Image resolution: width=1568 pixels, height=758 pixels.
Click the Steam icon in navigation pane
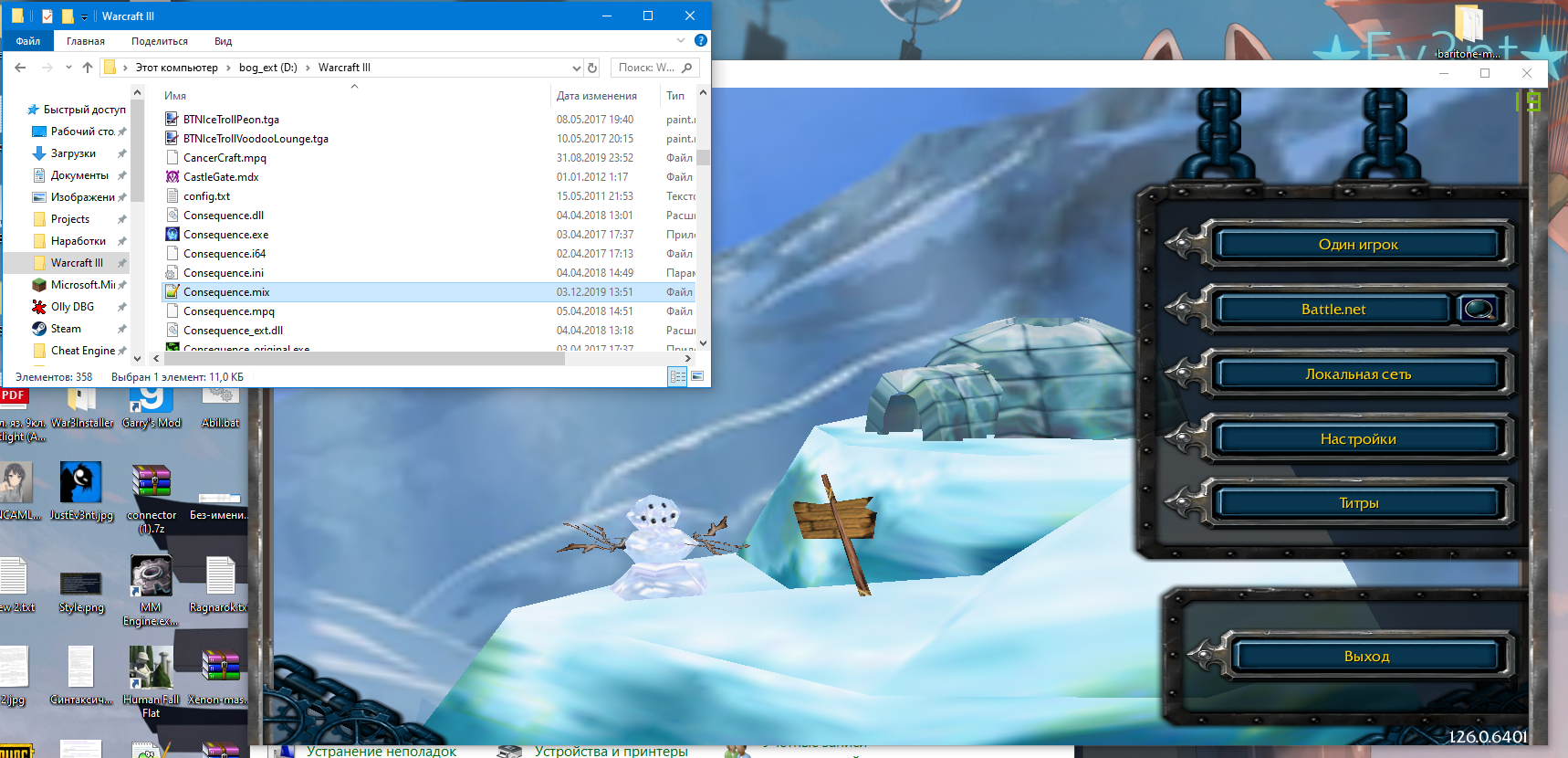[39, 329]
